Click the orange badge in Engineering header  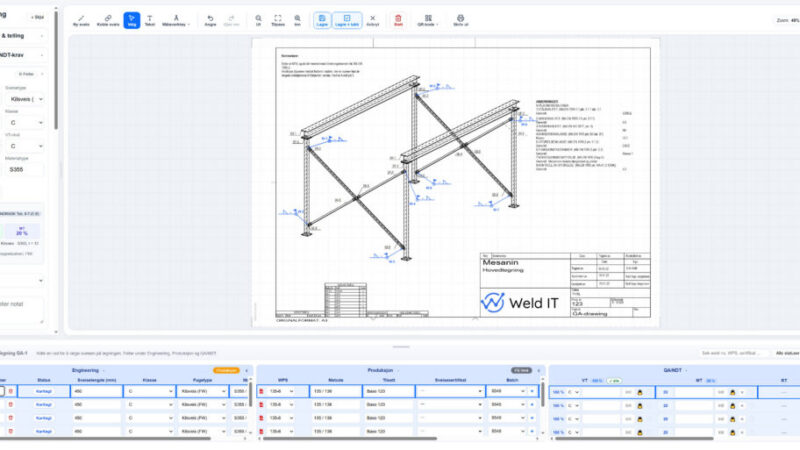(226, 370)
